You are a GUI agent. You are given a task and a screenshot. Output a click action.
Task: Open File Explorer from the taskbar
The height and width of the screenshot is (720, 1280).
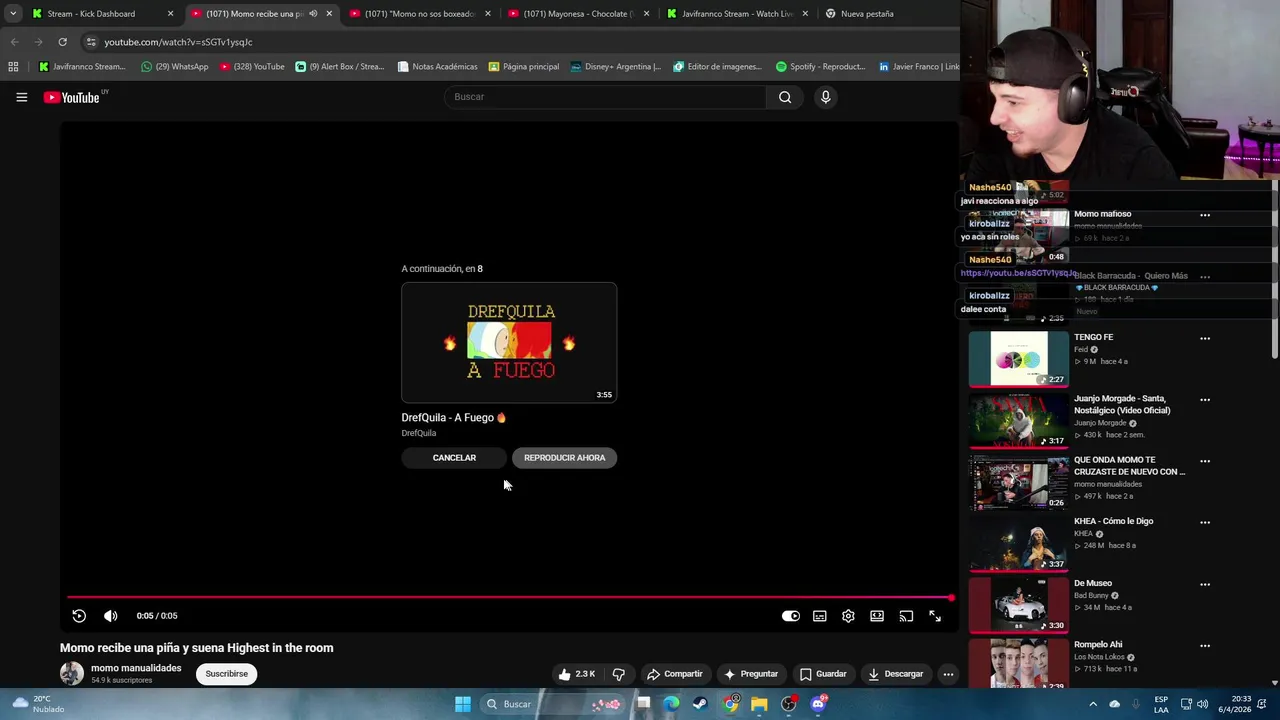pyautogui.click(x=759, y=704)
